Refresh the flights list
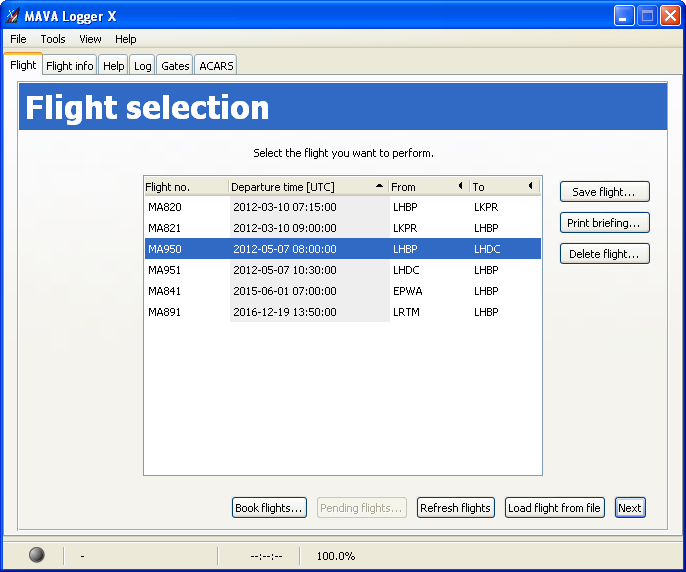 click(x=455, y=508)
